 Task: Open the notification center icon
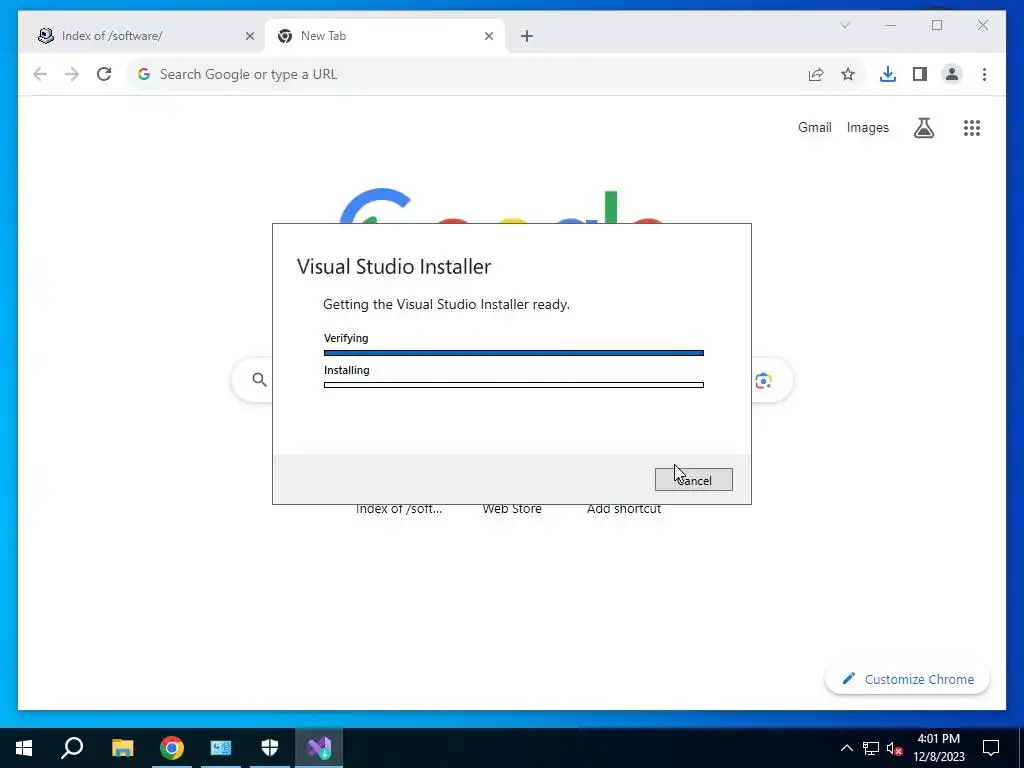(991, 748)
